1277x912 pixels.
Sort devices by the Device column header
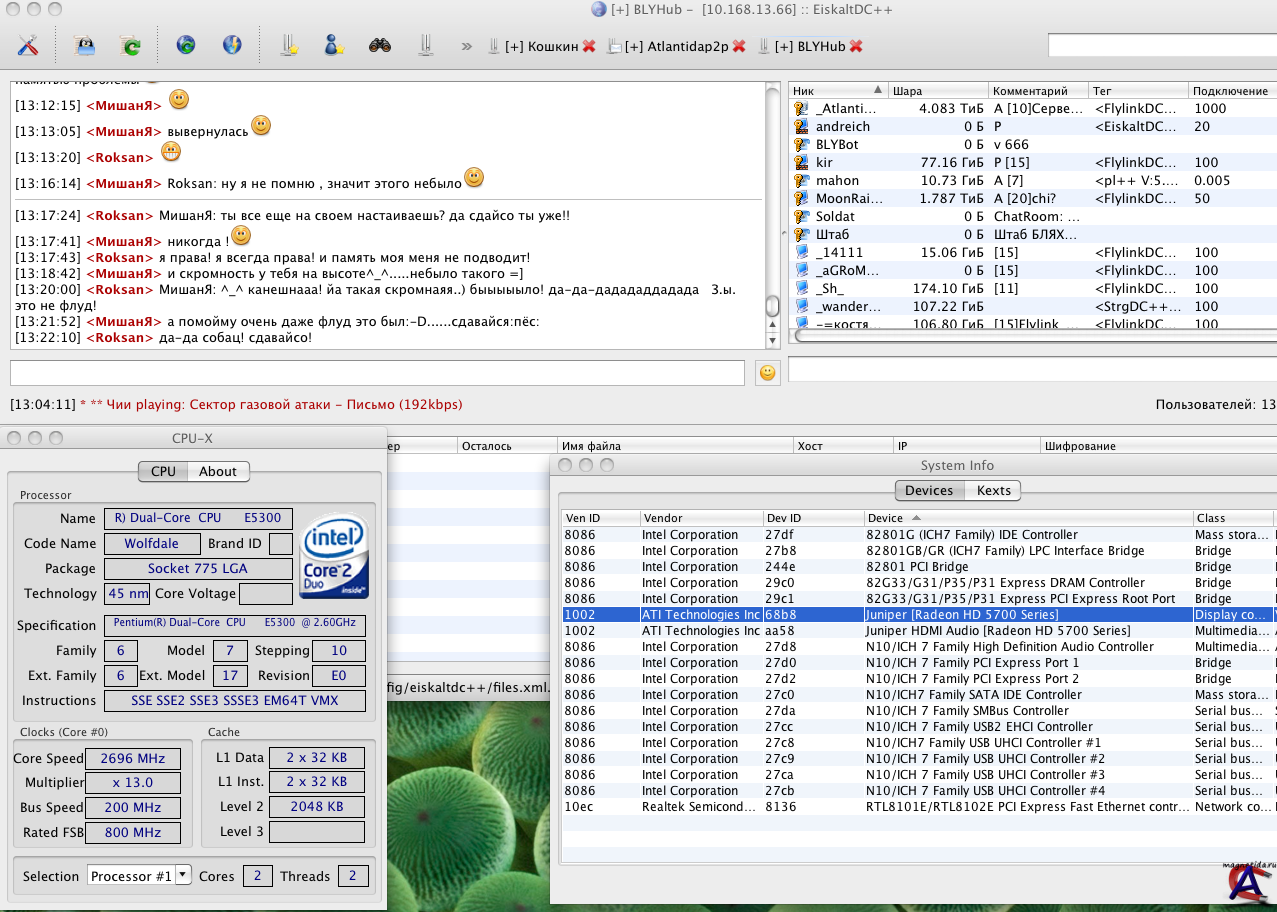[1027, 518]
